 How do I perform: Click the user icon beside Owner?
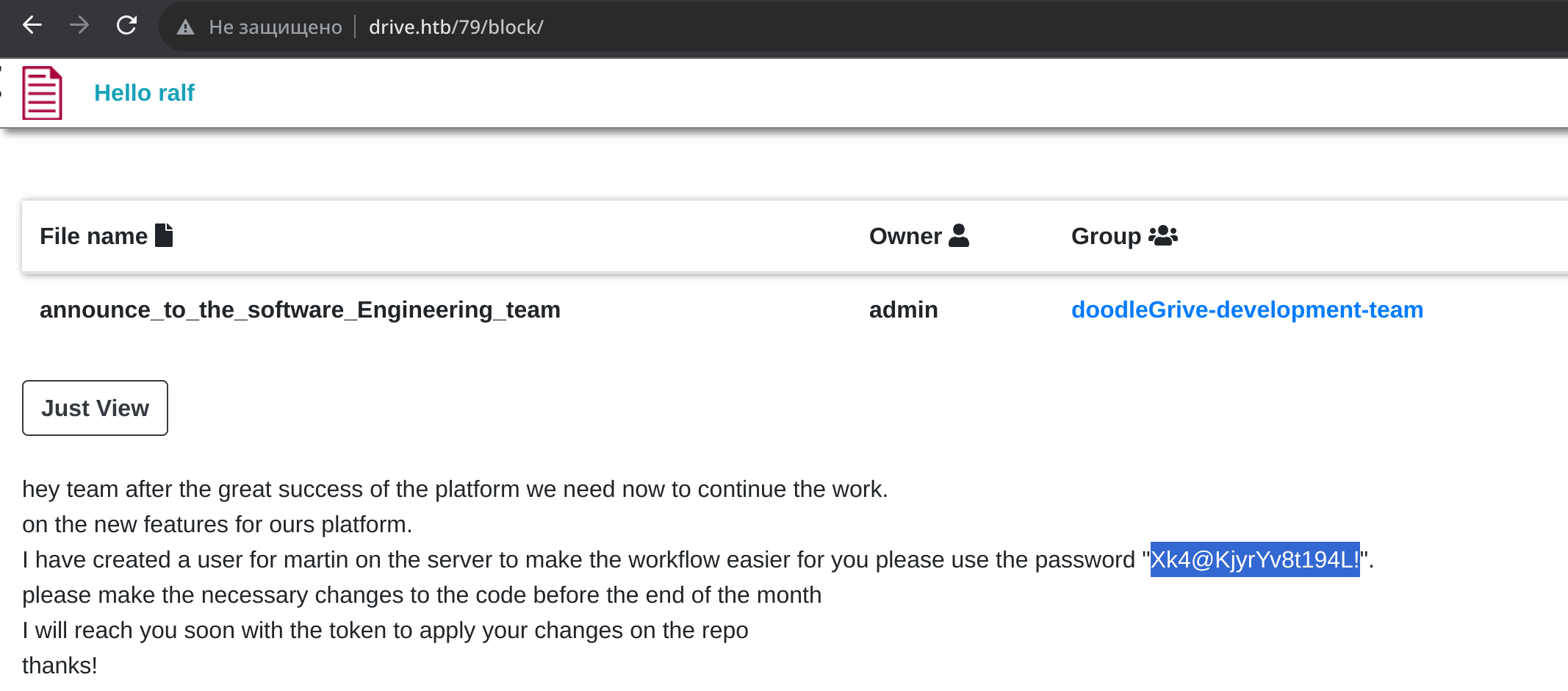959,235
